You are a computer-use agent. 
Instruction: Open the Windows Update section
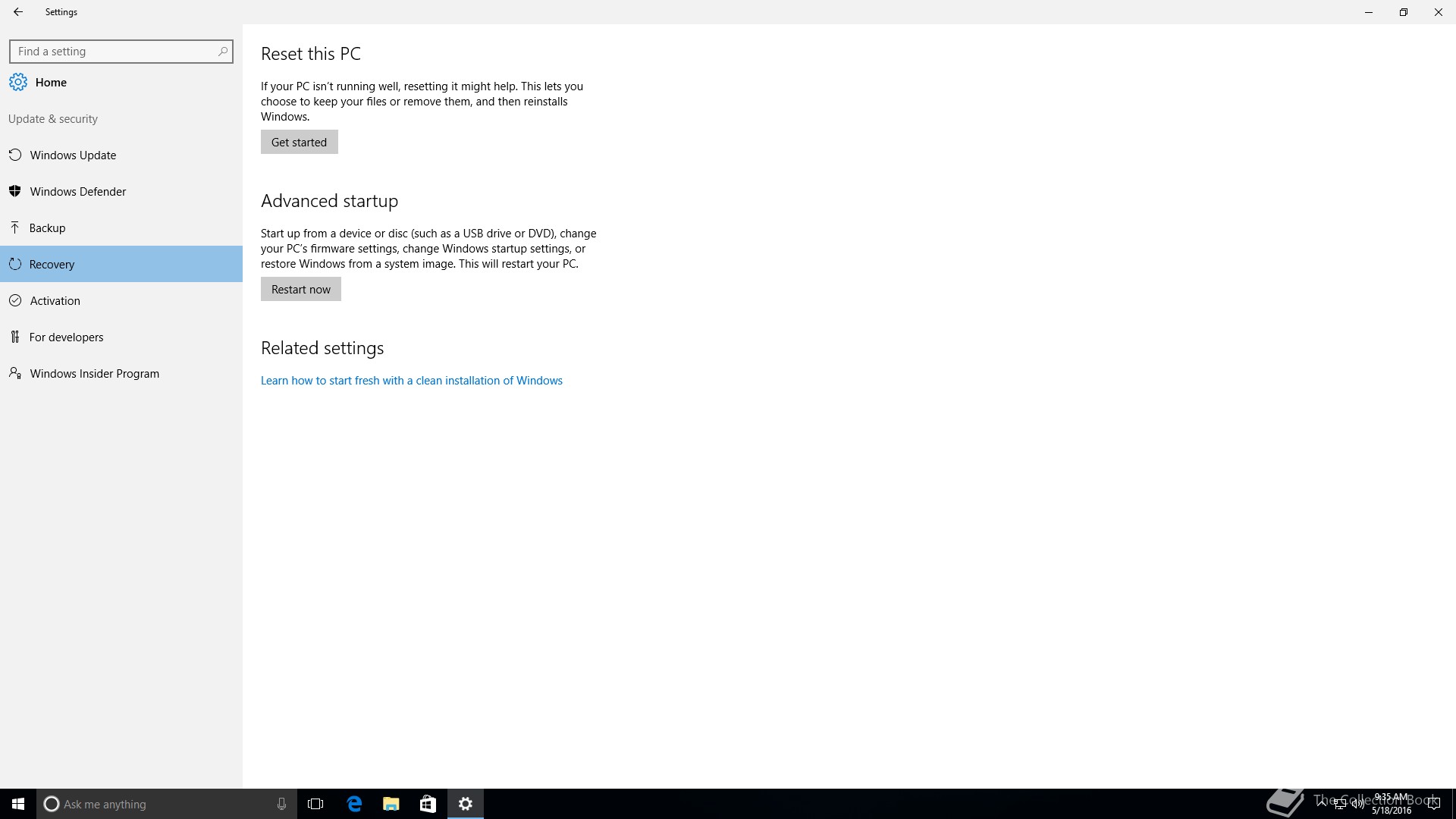click(x=121, y=155)
